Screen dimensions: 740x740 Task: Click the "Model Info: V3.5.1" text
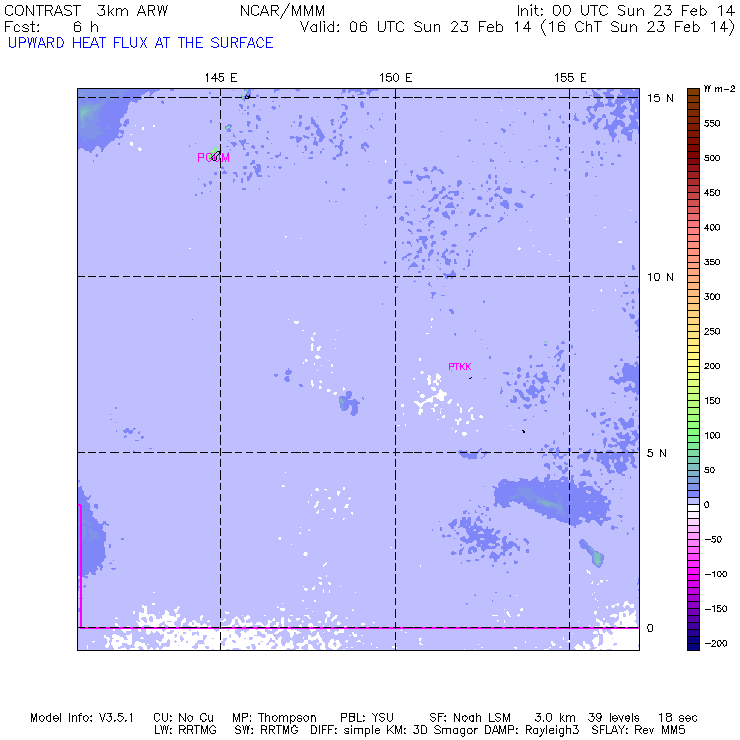tap(82, 718)
